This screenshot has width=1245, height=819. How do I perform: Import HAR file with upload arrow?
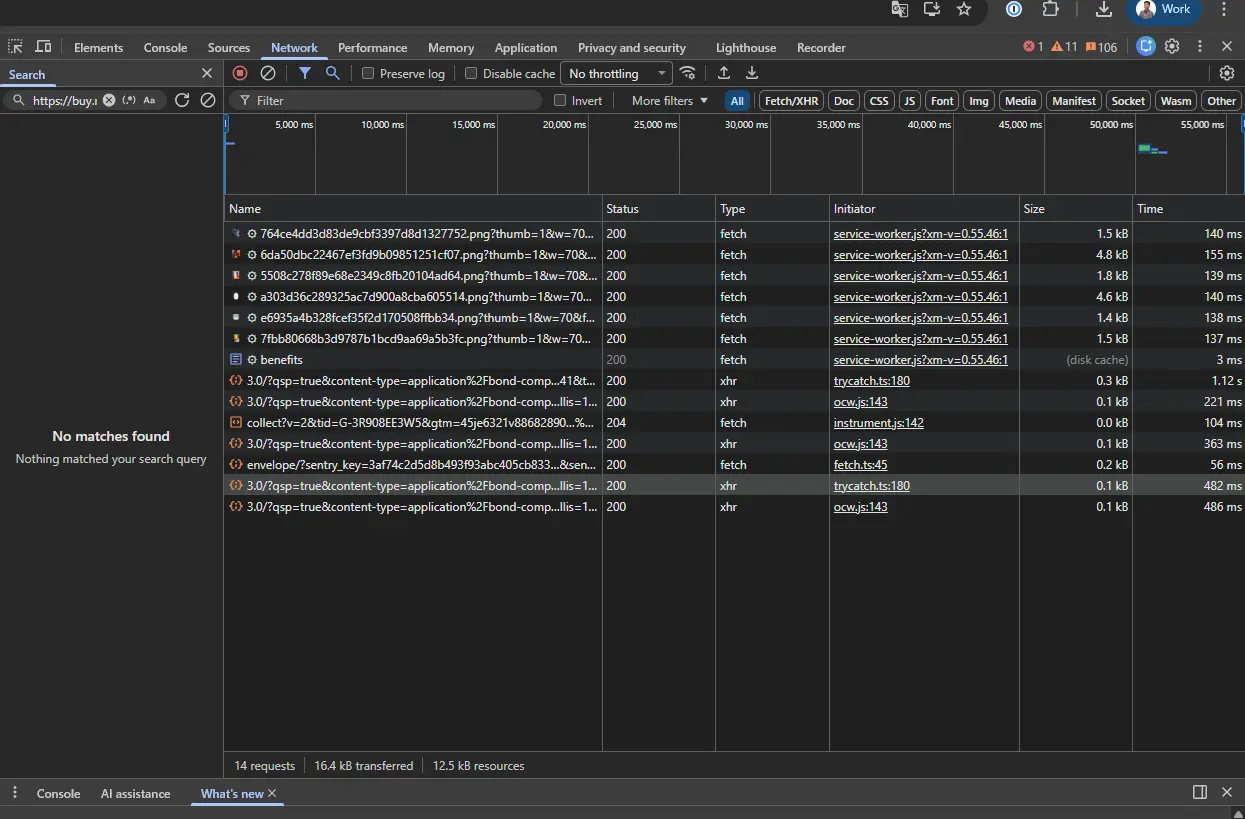coord(724,73)
